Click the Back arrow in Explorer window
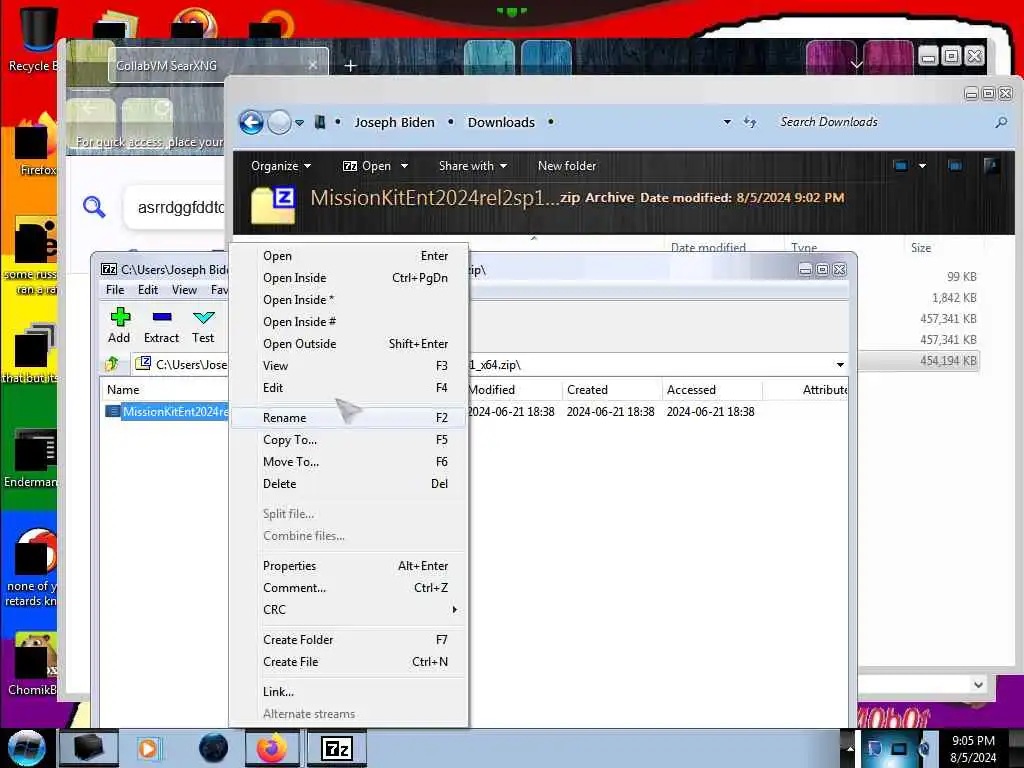Viewport: 1024px width, 768px height. 251,122
